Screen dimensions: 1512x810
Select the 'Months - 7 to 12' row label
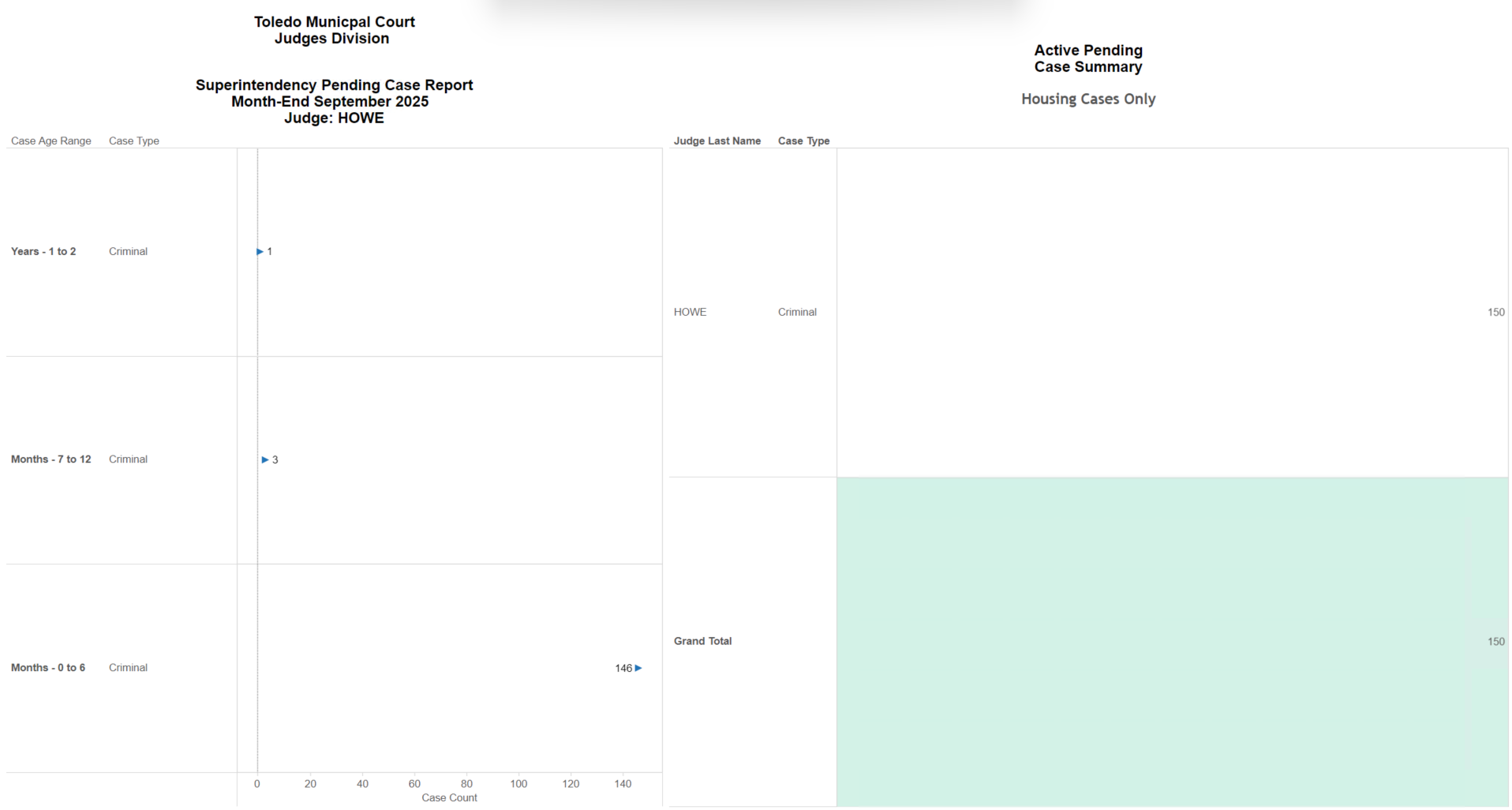pos(51,459)
